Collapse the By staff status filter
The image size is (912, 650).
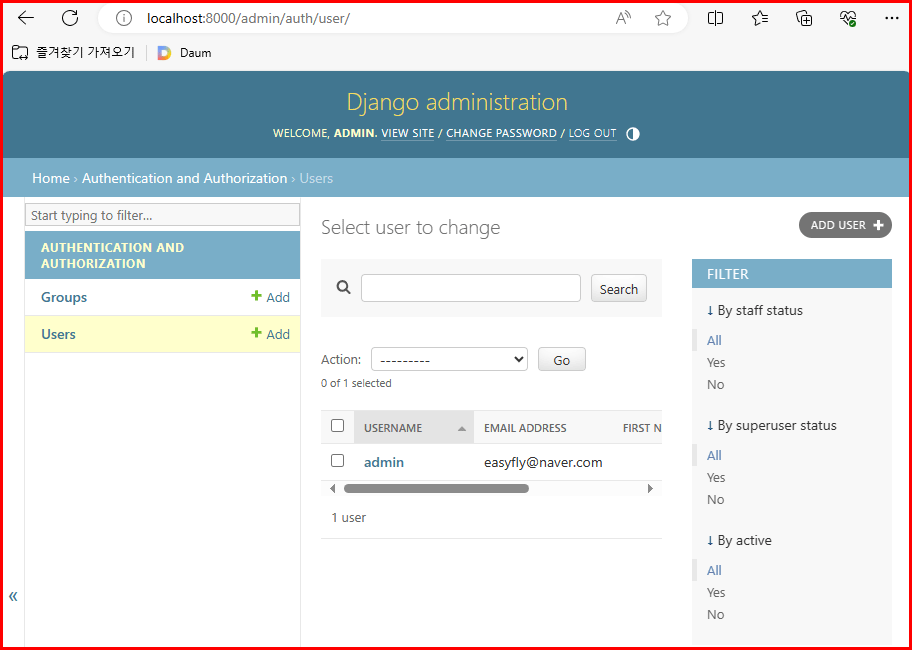click(x=754, y=310)
